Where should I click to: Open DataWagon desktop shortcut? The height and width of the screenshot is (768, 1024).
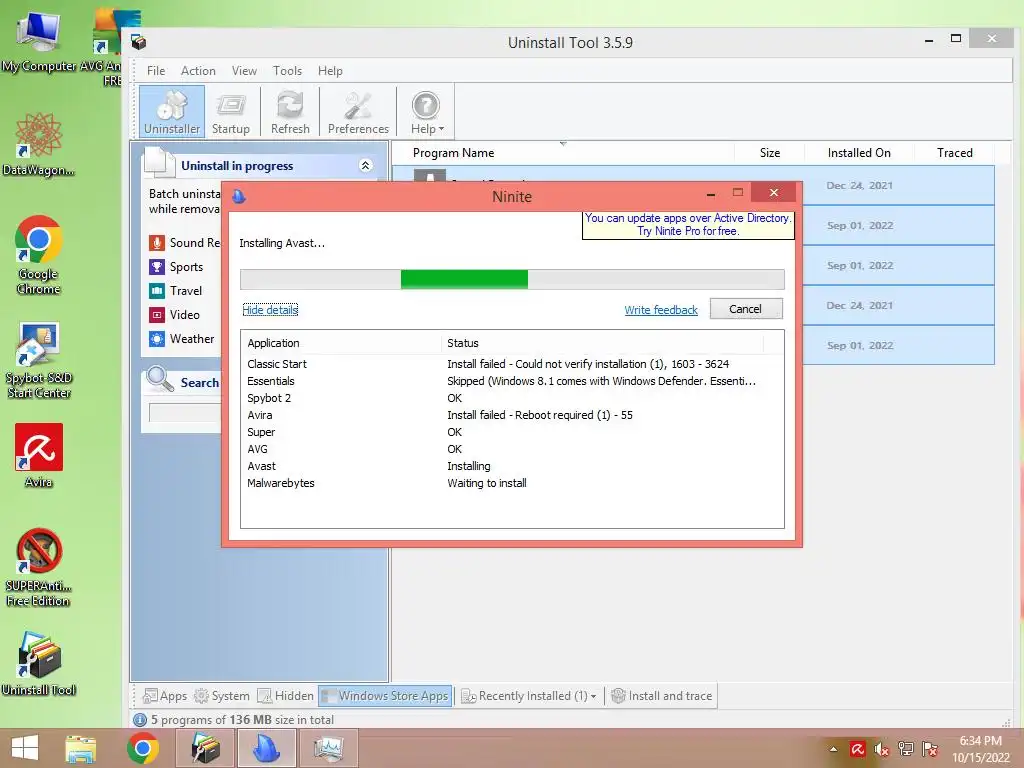[x=39, y=144]
